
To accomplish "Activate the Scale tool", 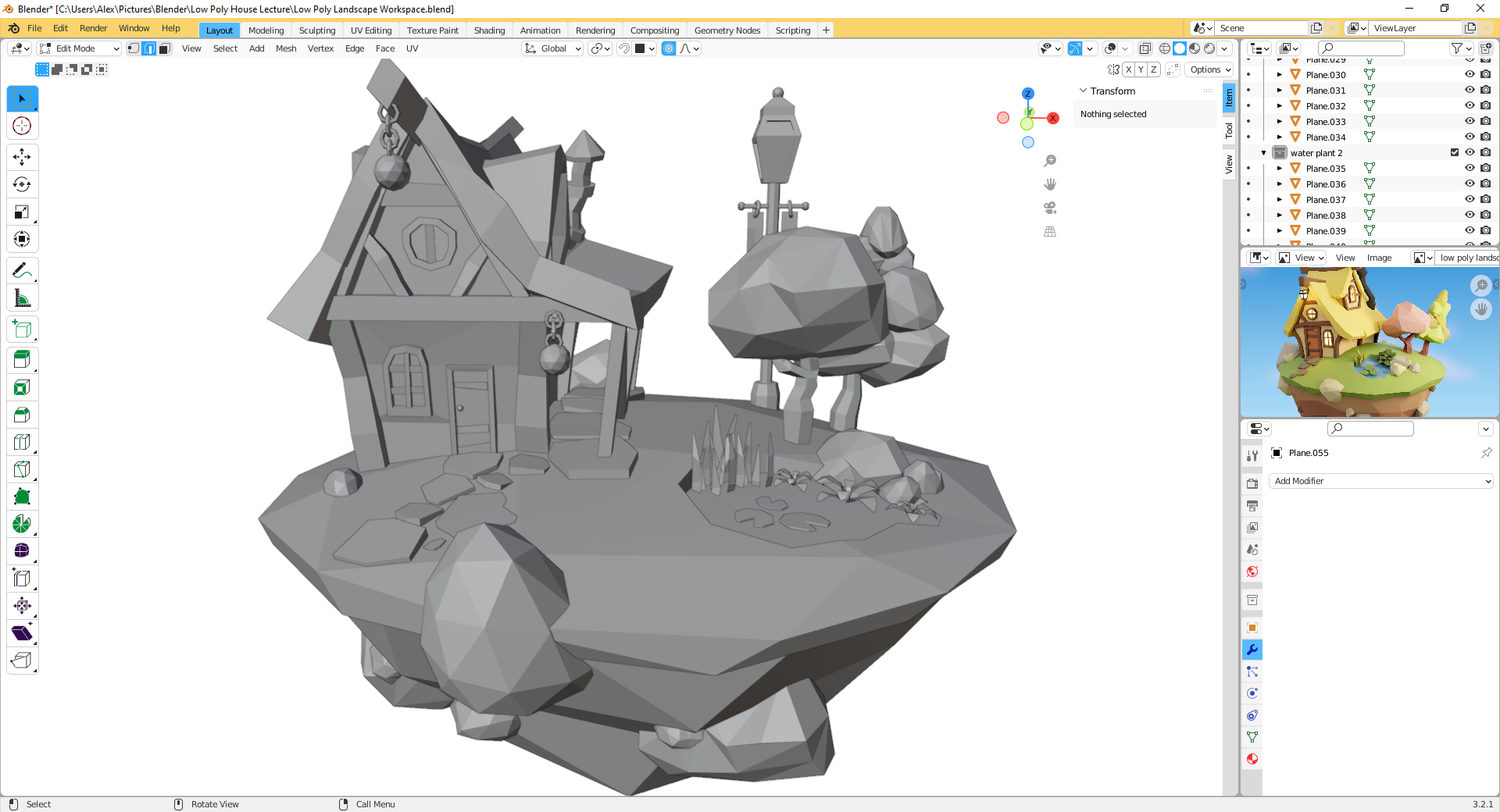I will (22, 212).
